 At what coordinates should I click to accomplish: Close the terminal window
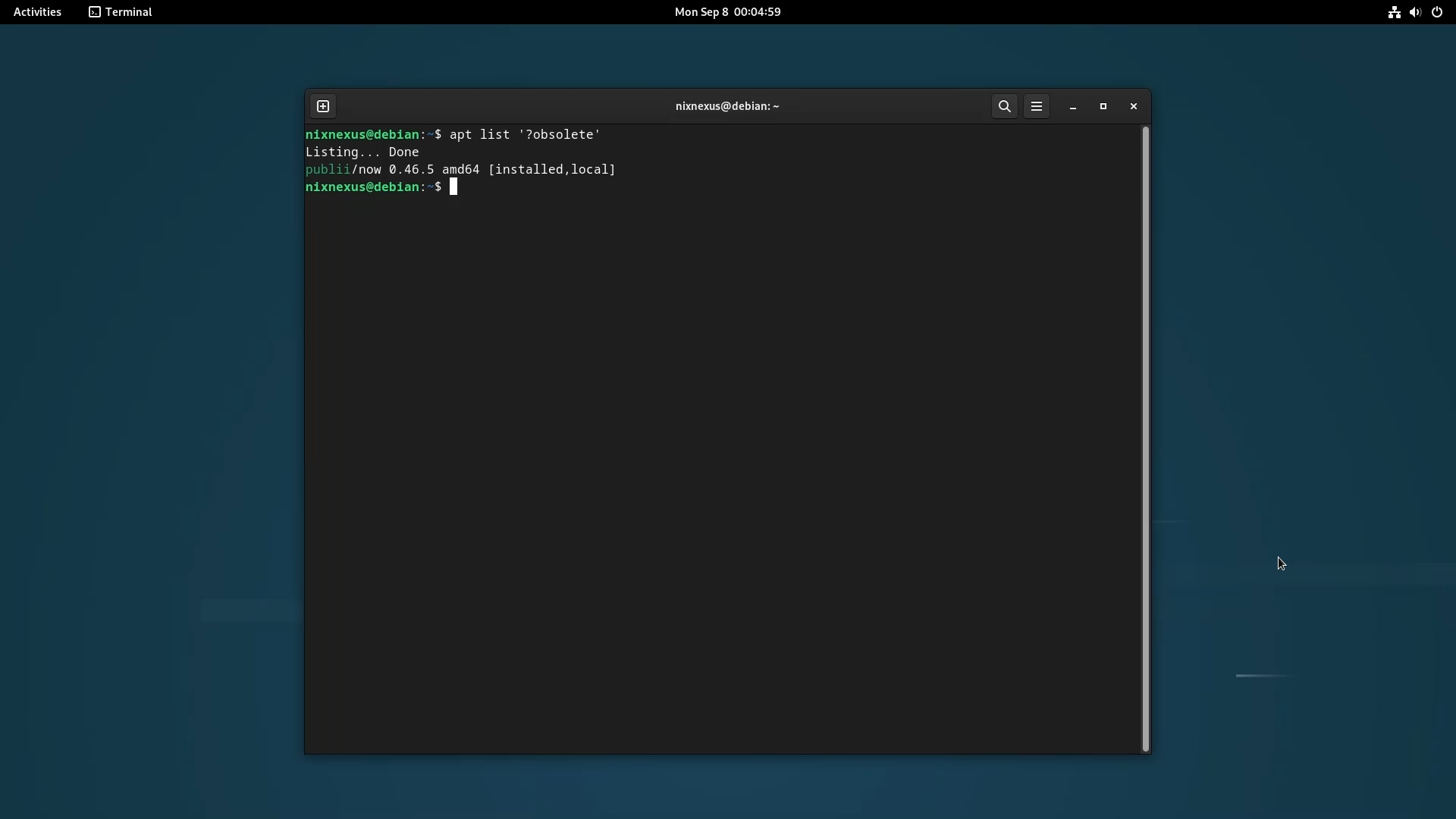[1134, 107]
